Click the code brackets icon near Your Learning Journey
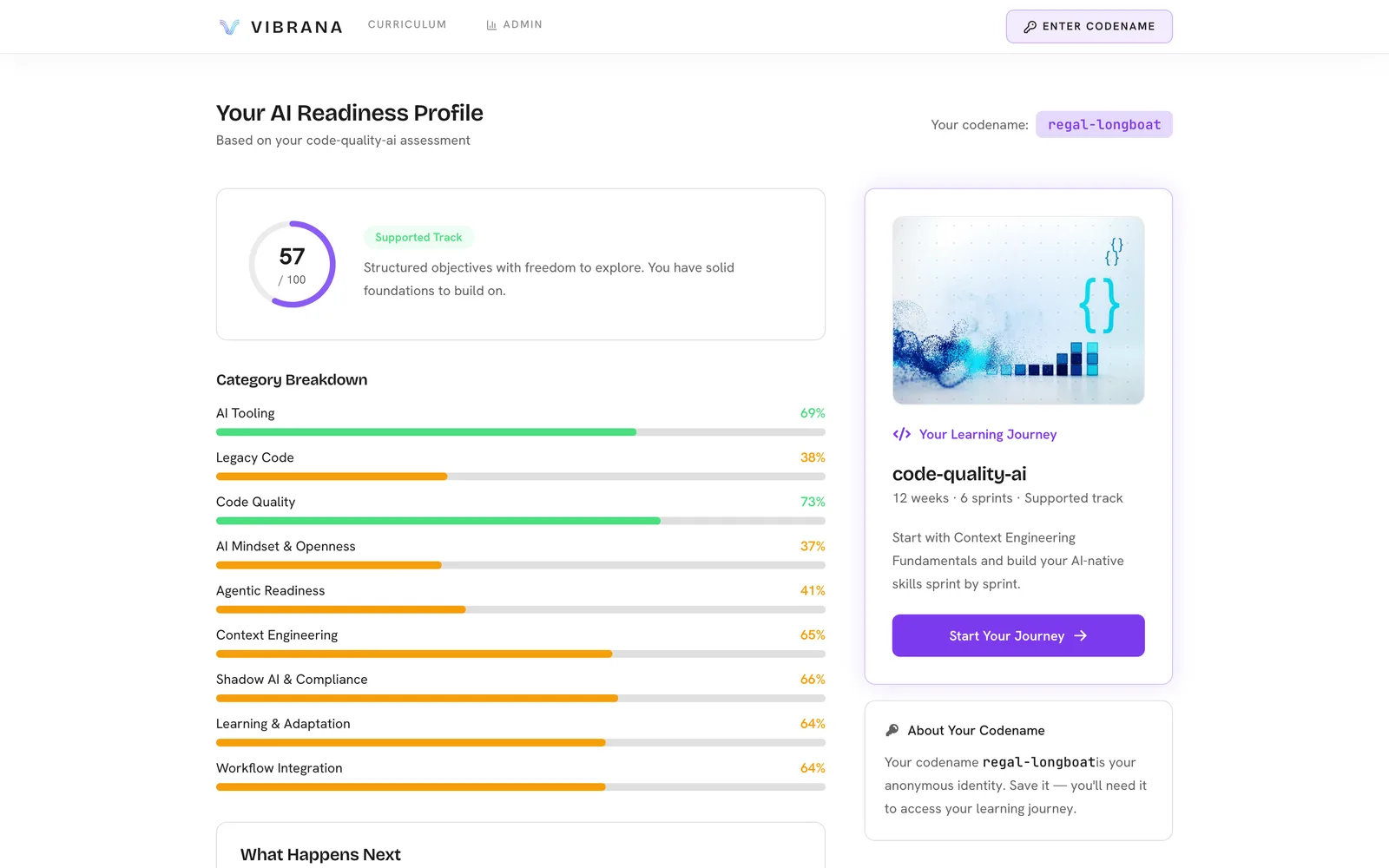Screen dimensions: 1389x868 point(902,434)
